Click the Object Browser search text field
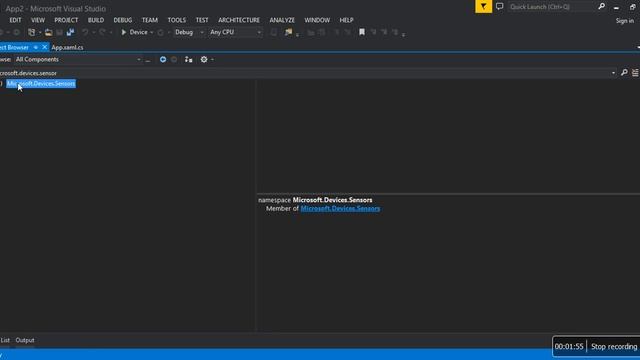Screen dimensions: 640x360 click(x=304, y=73)
